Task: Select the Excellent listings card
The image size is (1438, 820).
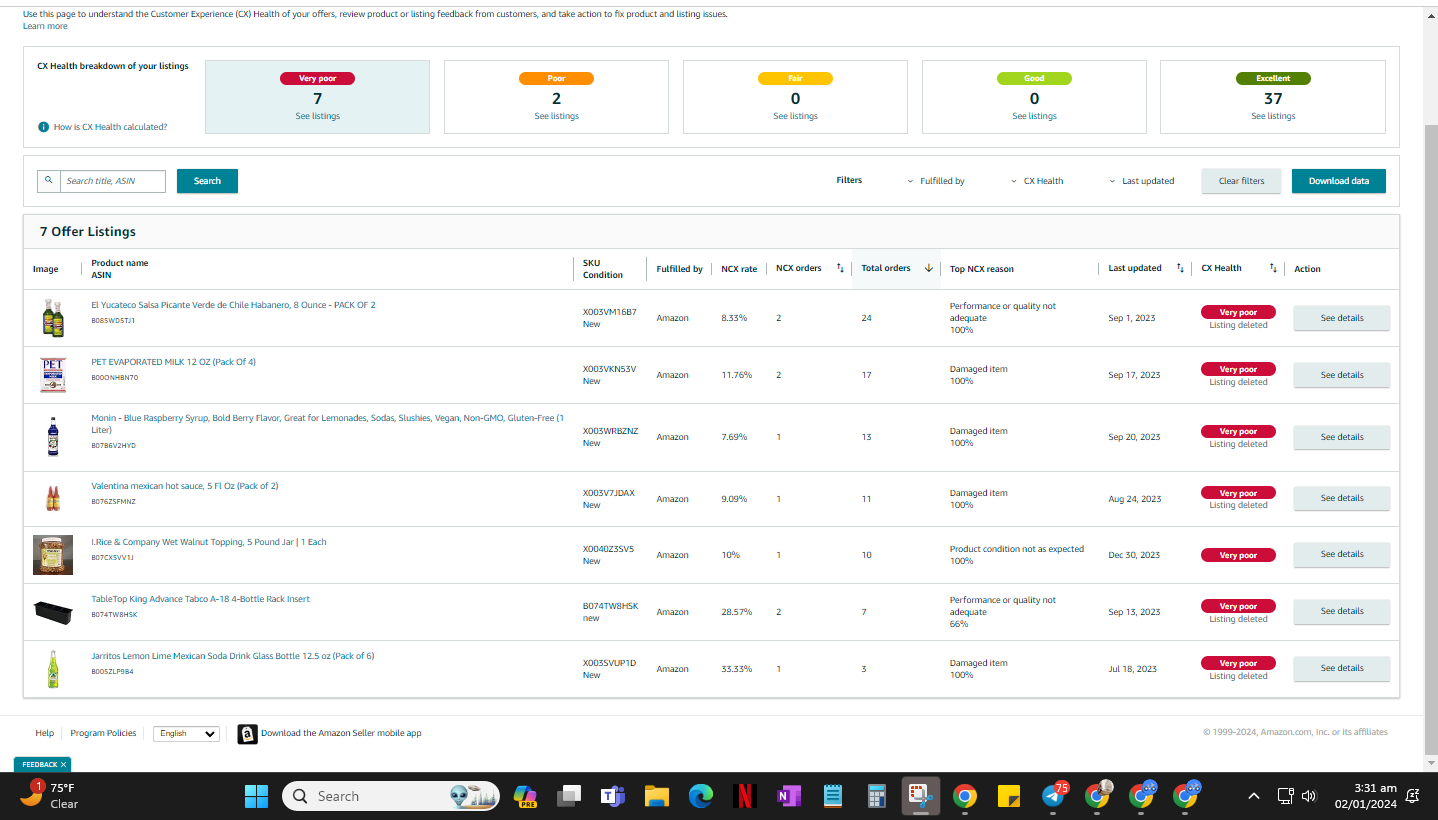Action: (1273, 97)
